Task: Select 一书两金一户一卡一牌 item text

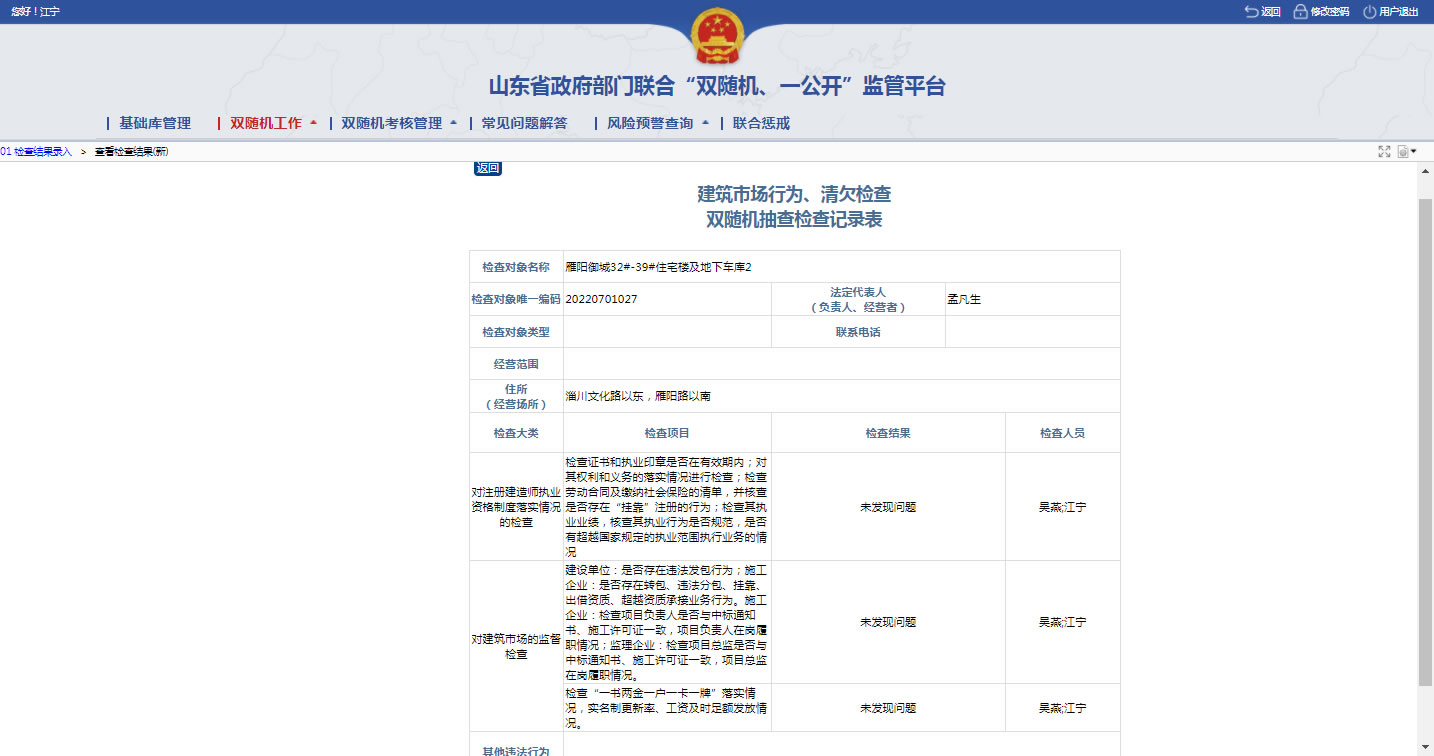Action: (667, 708)
